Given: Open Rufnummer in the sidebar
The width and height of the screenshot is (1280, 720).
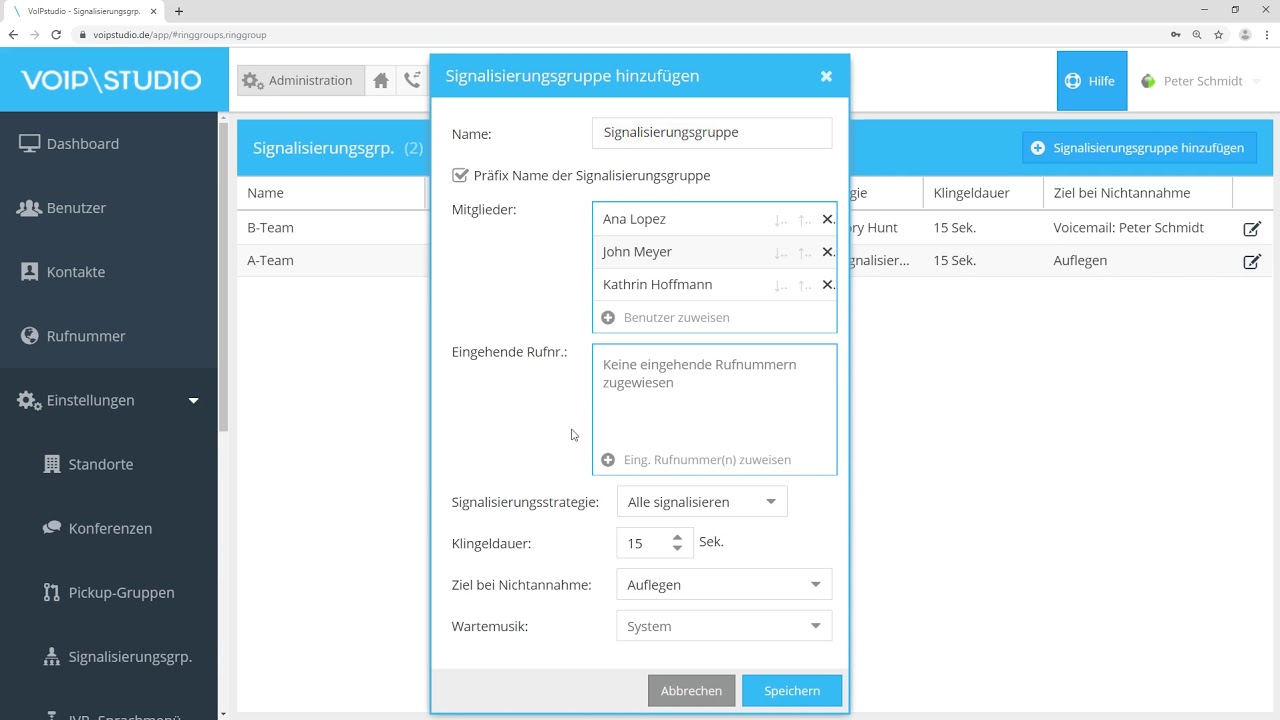Looking at the screenshot, I should (x=108, y=336).
